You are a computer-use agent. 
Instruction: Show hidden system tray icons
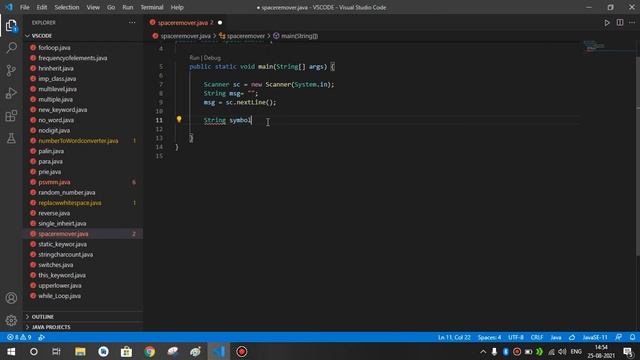[x=483, y=351]
